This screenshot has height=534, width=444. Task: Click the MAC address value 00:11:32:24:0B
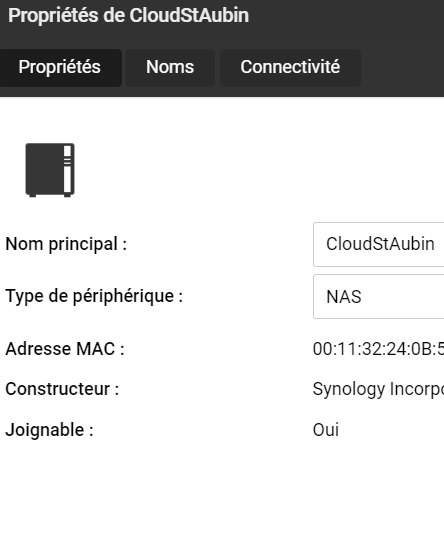coord(378,349)
